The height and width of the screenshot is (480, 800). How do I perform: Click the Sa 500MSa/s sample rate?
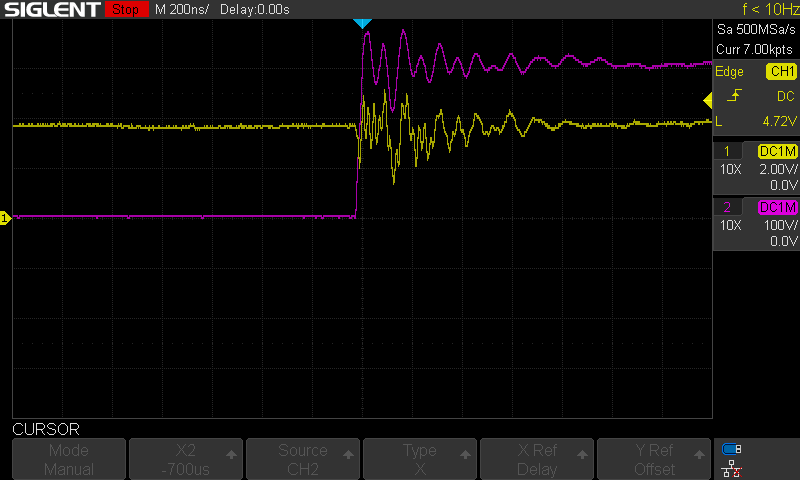click(x=756, y=30)
